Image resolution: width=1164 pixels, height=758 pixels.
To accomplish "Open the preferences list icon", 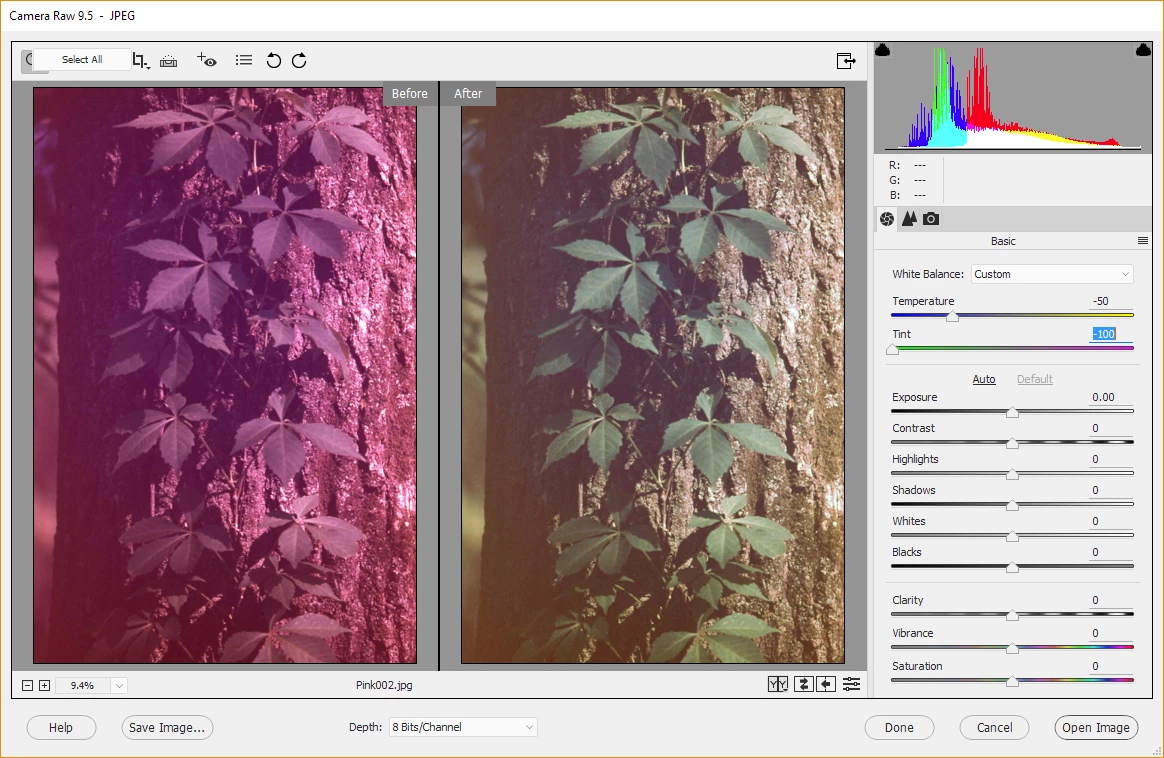I will (243, 60).
